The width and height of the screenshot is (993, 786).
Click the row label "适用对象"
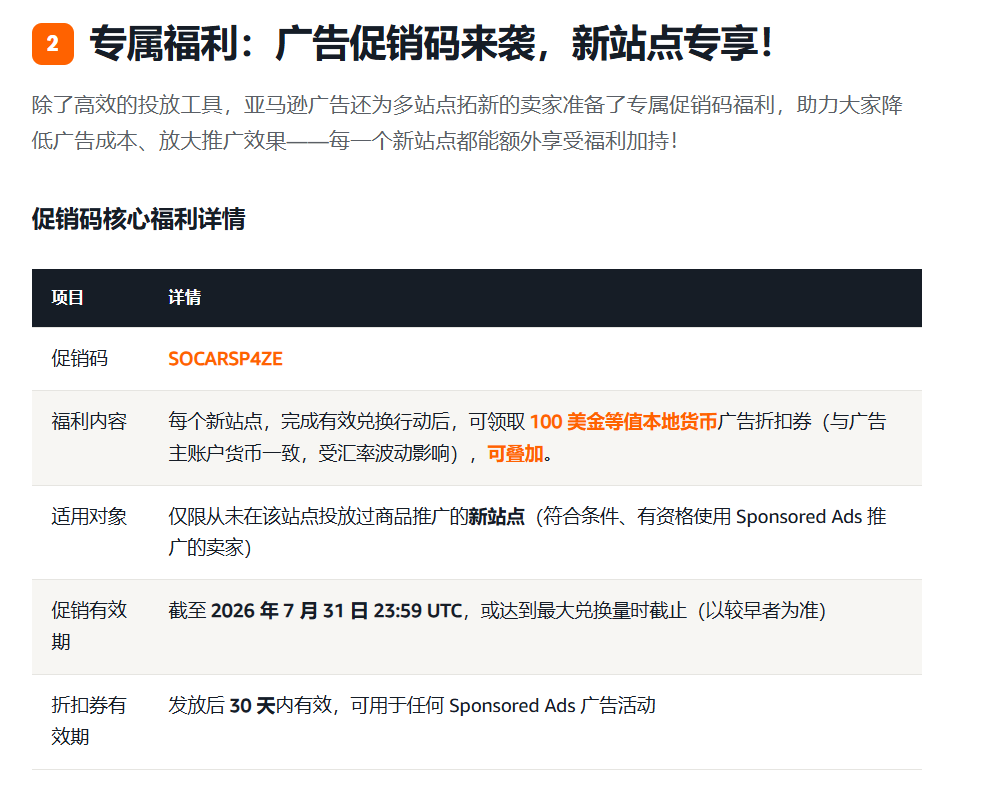click(x=89, y=517)
